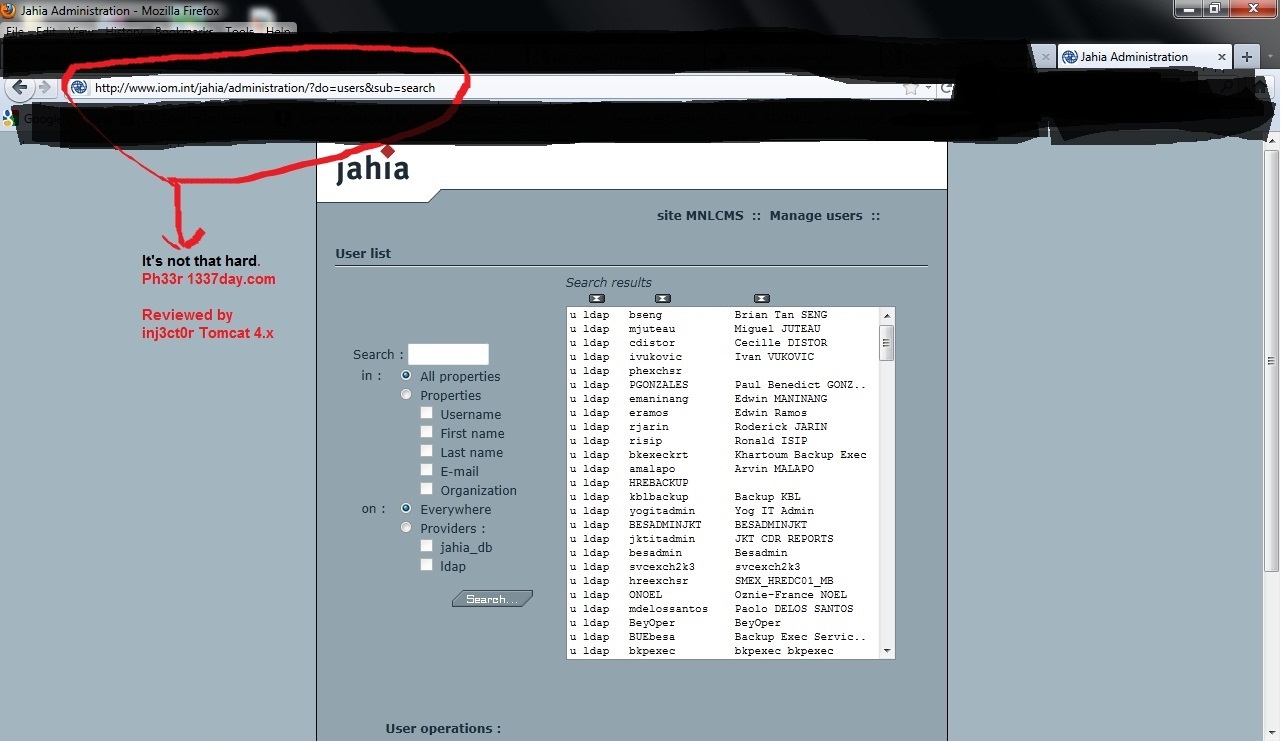Image resolution: width=1281 pixels, height=741 pixels.
Task: Focus the Search text field
Action: pyautogui.click(x=448, y=354)
